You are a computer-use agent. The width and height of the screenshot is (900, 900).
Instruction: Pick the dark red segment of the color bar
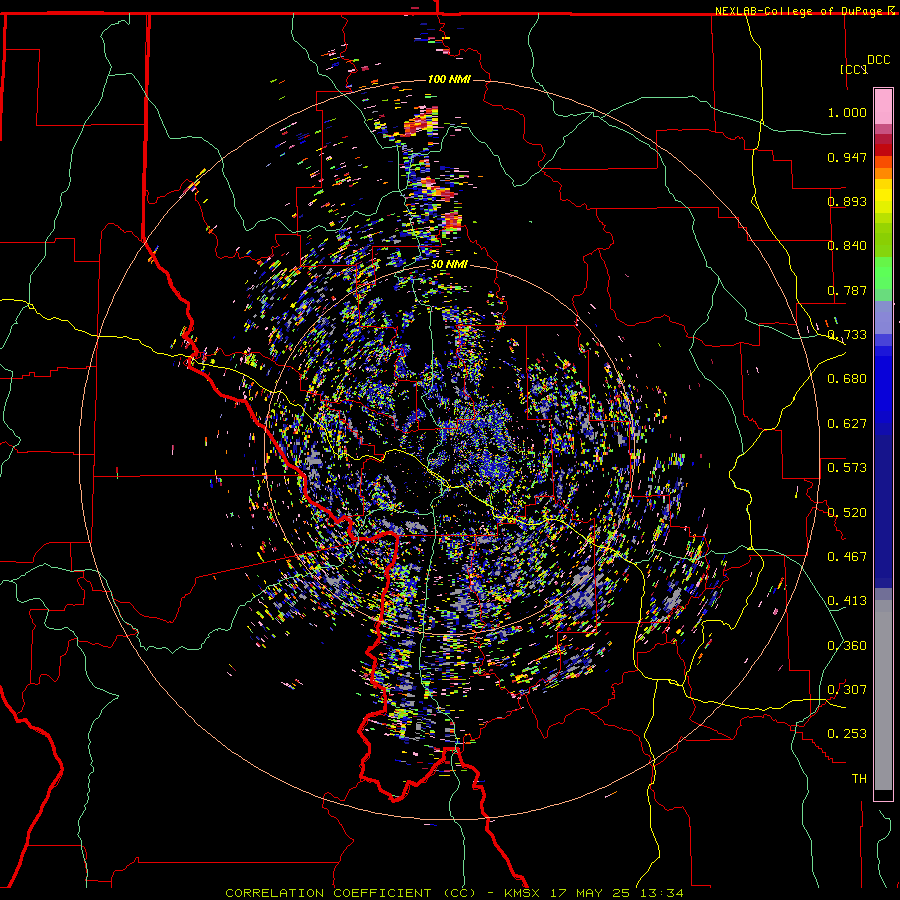click(883, 150)
